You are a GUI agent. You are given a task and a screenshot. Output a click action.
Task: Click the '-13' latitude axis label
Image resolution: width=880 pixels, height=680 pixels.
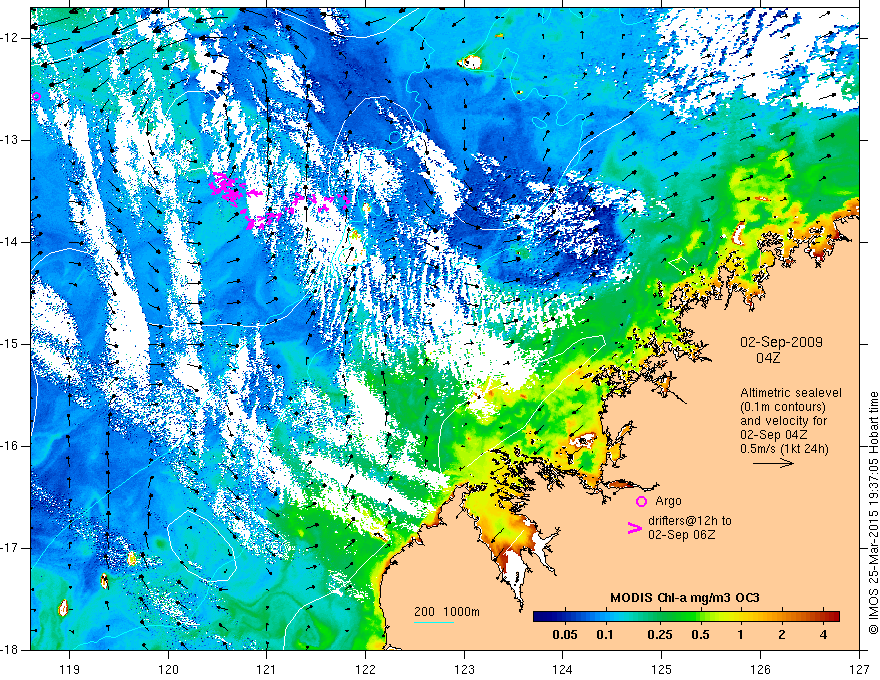click(11, 140)
